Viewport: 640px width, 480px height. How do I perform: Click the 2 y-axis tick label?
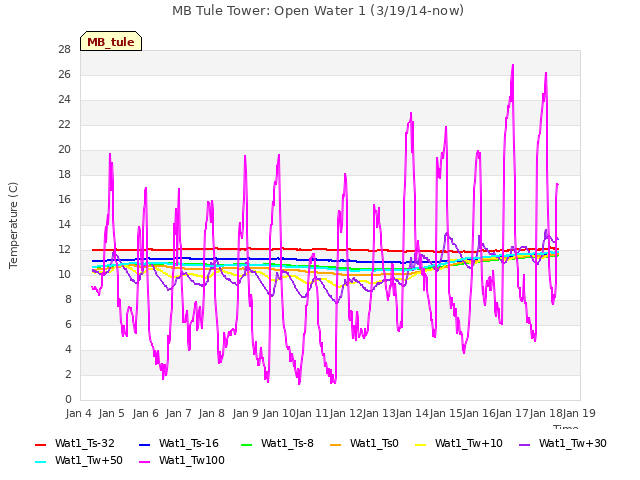[x=68, y=375]
